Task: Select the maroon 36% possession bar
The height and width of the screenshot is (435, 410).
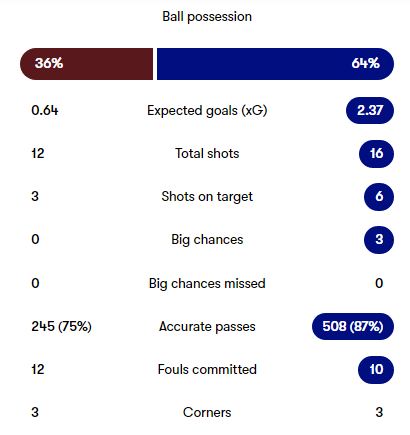Action: (87, 64)
